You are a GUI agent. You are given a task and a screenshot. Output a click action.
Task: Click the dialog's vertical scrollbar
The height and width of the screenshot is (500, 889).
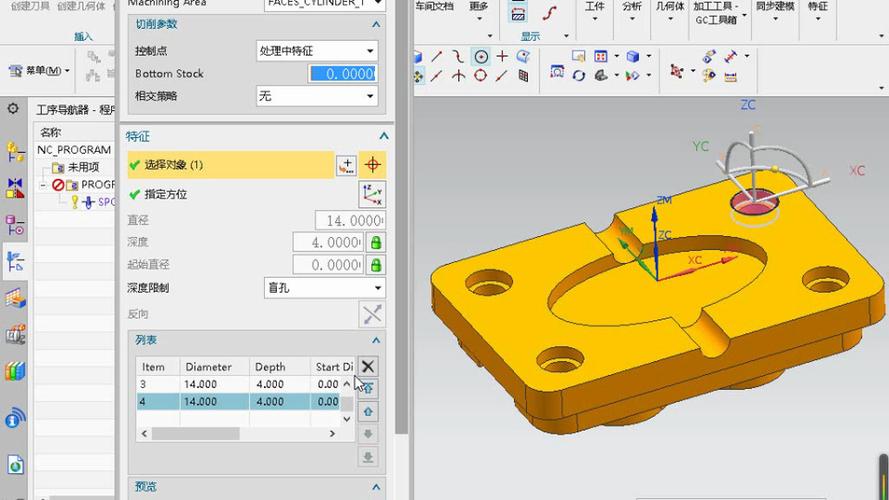click(x=401, y=217)
